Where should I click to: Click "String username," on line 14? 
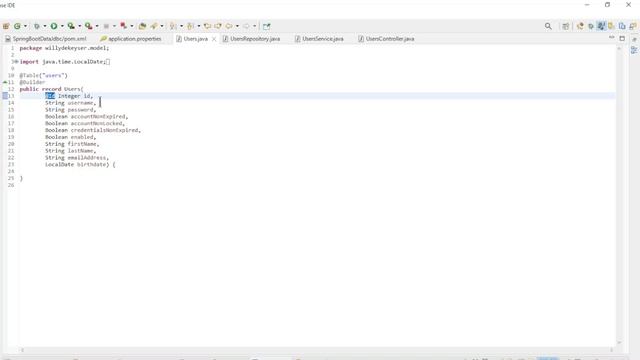(70, 103)
